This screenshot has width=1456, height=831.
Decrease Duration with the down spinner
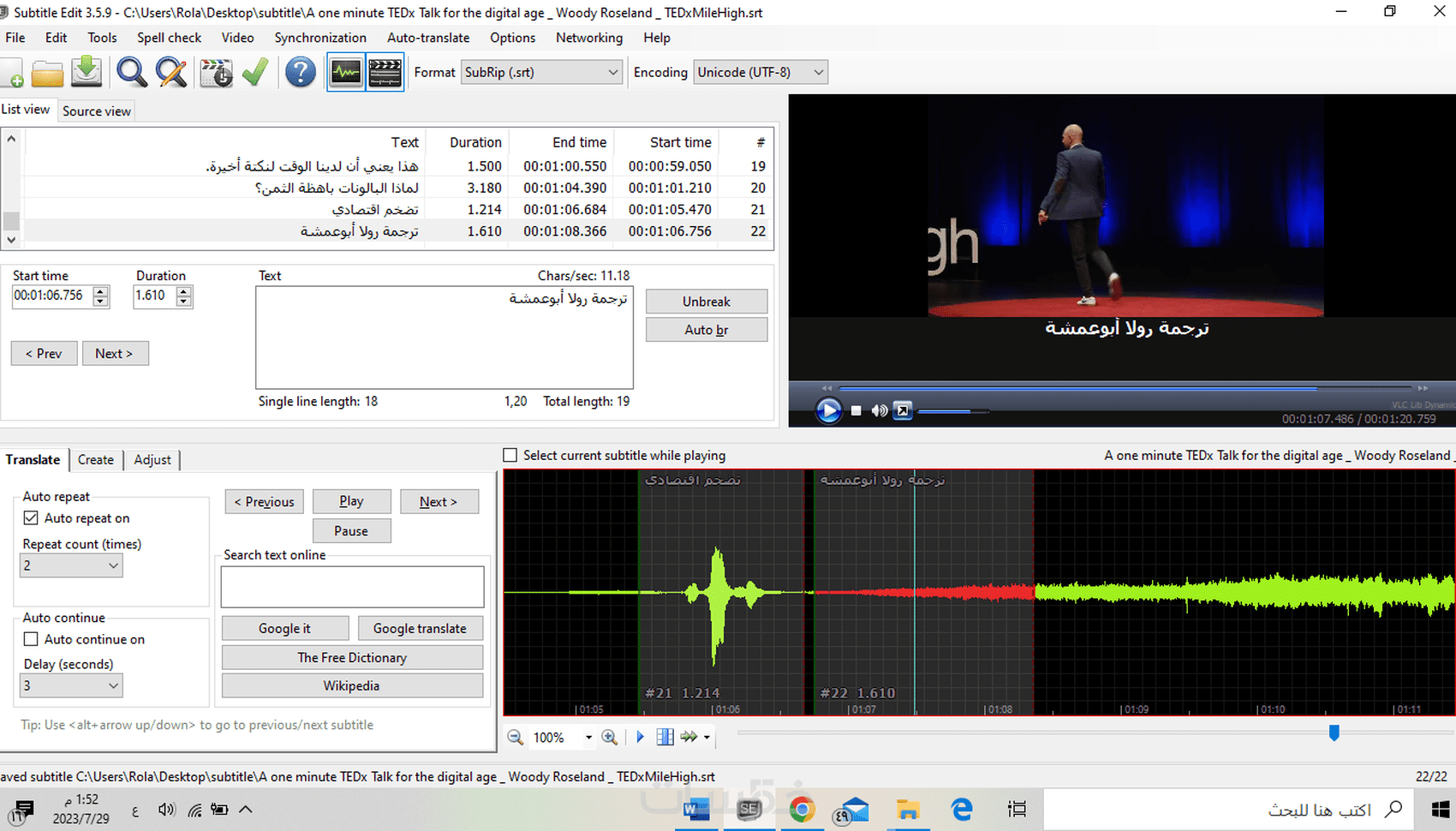point(183,302)
